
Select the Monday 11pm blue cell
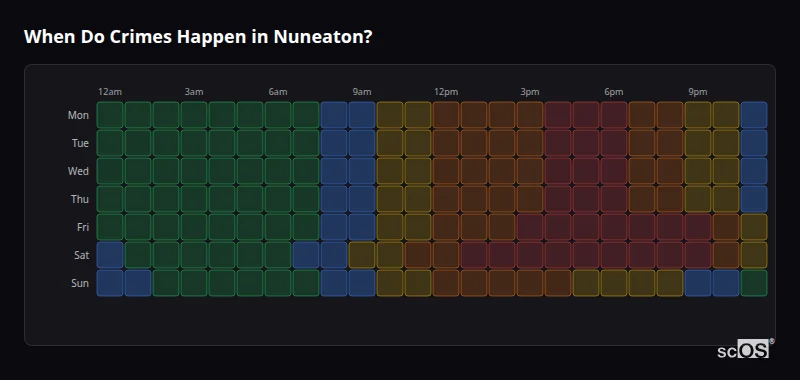coord(754,115)
